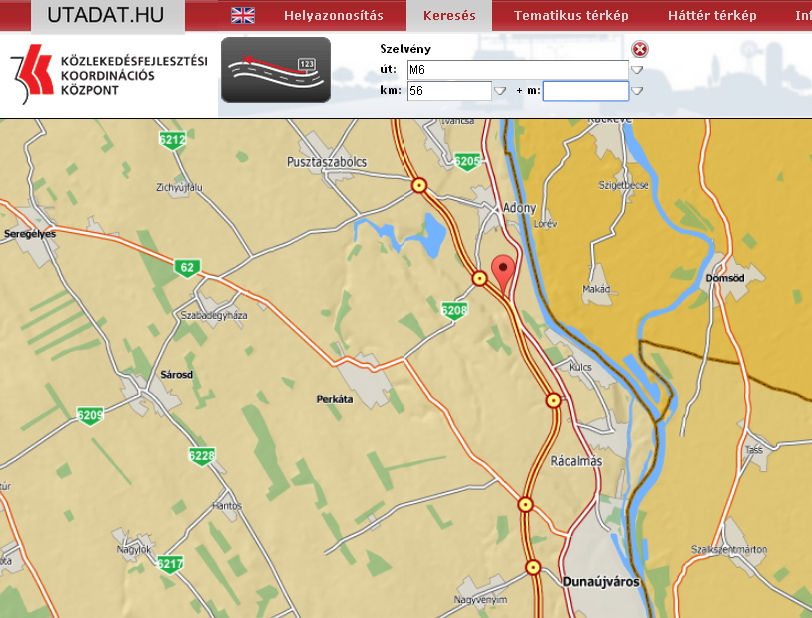The height and width of the screenshot is (618, 812).
Task: Select the 6208 road marker
Action: [x=454, y=311]
